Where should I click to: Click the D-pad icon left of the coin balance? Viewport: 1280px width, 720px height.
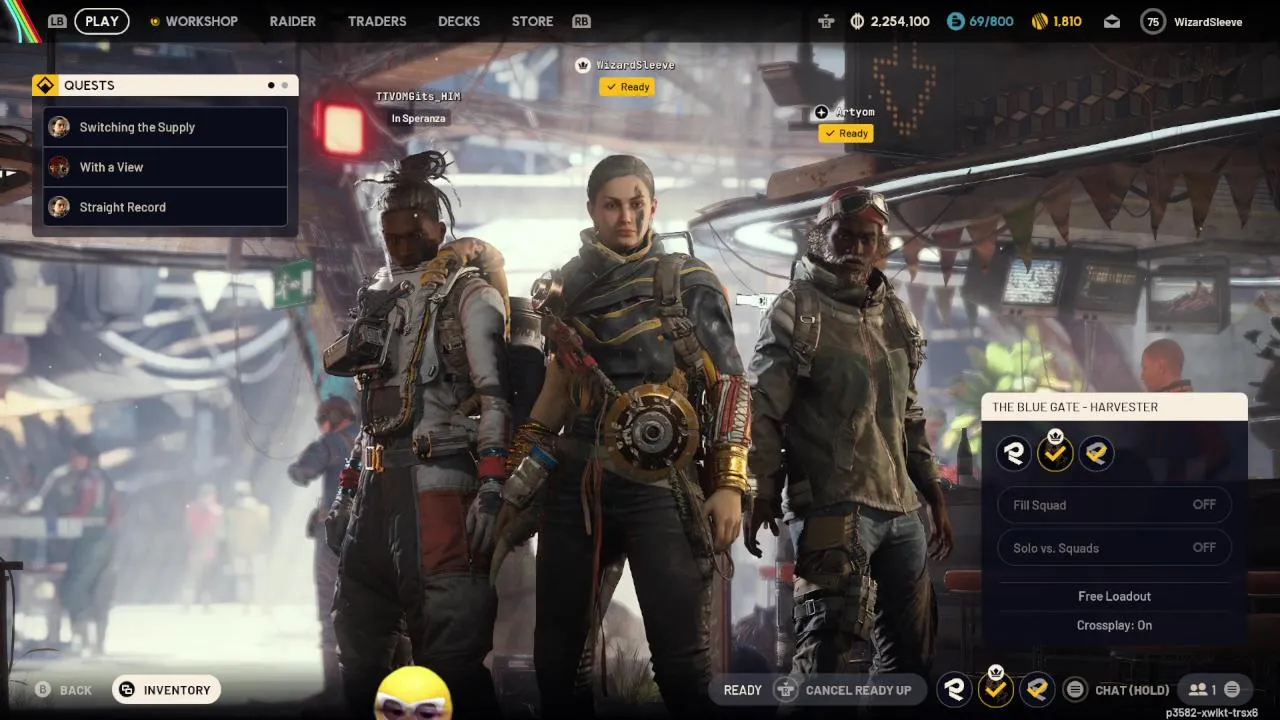[825, 21]
